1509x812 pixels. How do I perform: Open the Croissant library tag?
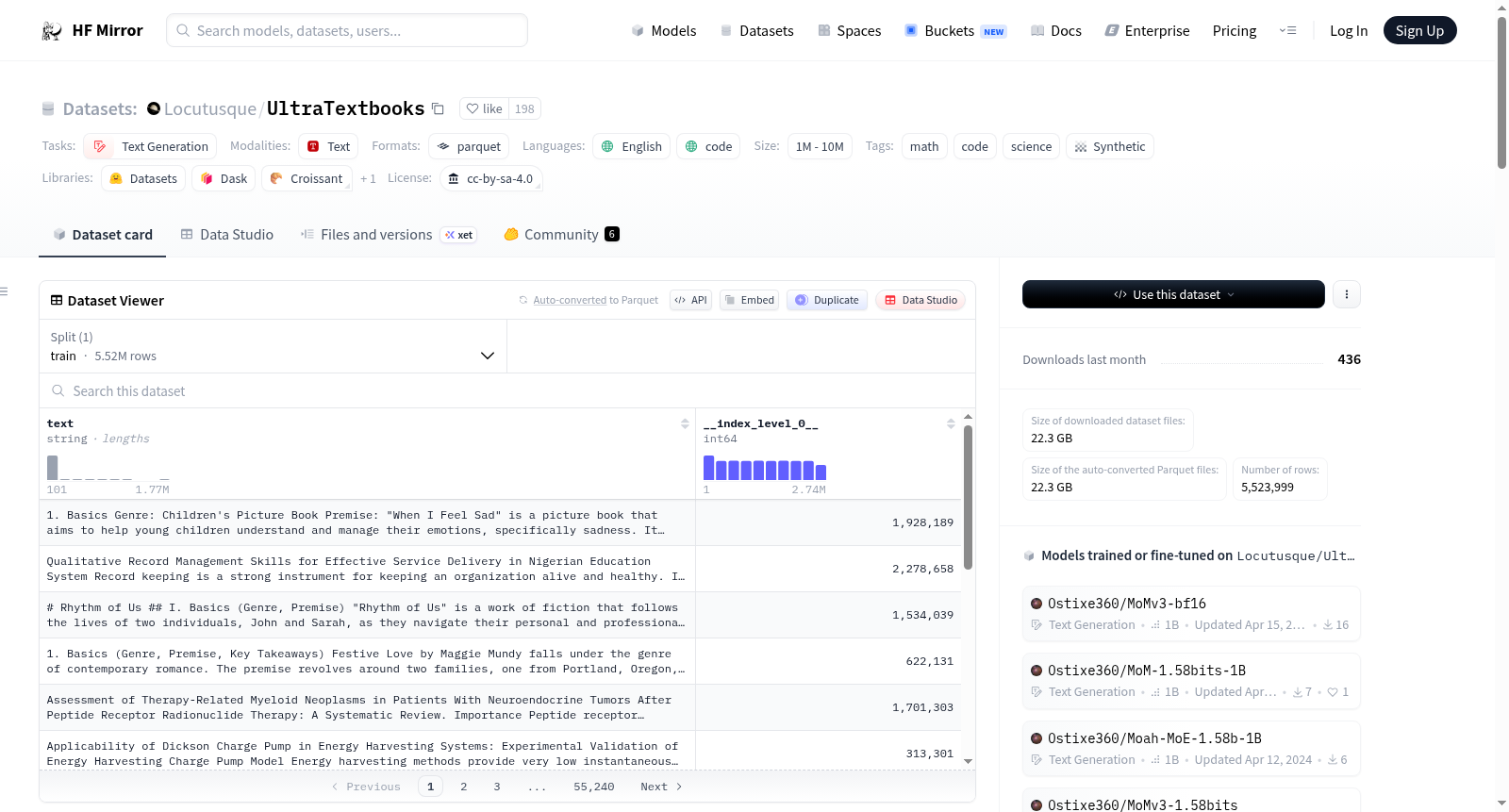307,178
